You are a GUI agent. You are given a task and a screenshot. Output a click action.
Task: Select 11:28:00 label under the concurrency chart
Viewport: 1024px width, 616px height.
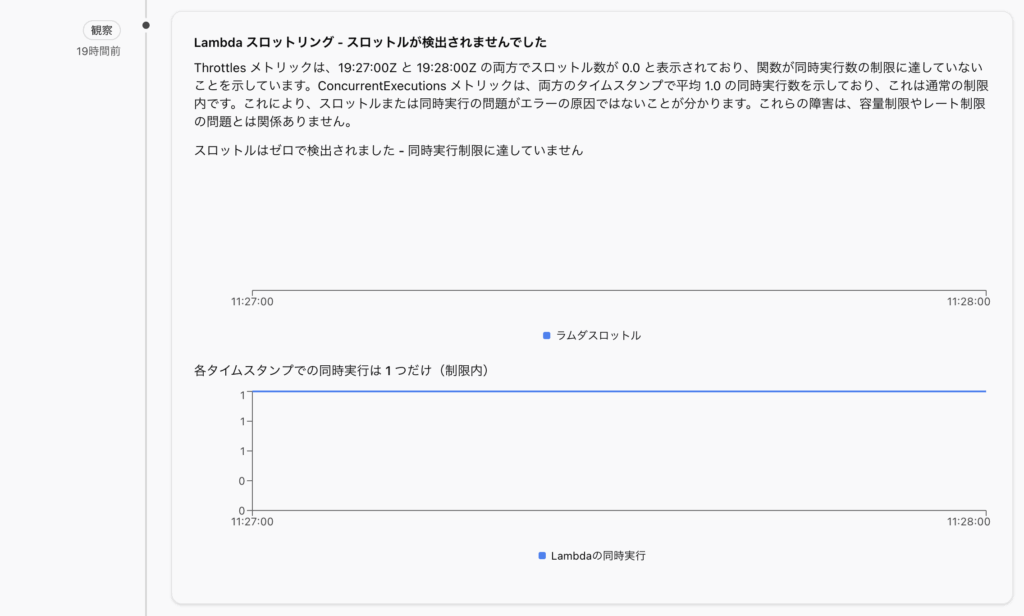click(x=969, y=521)
